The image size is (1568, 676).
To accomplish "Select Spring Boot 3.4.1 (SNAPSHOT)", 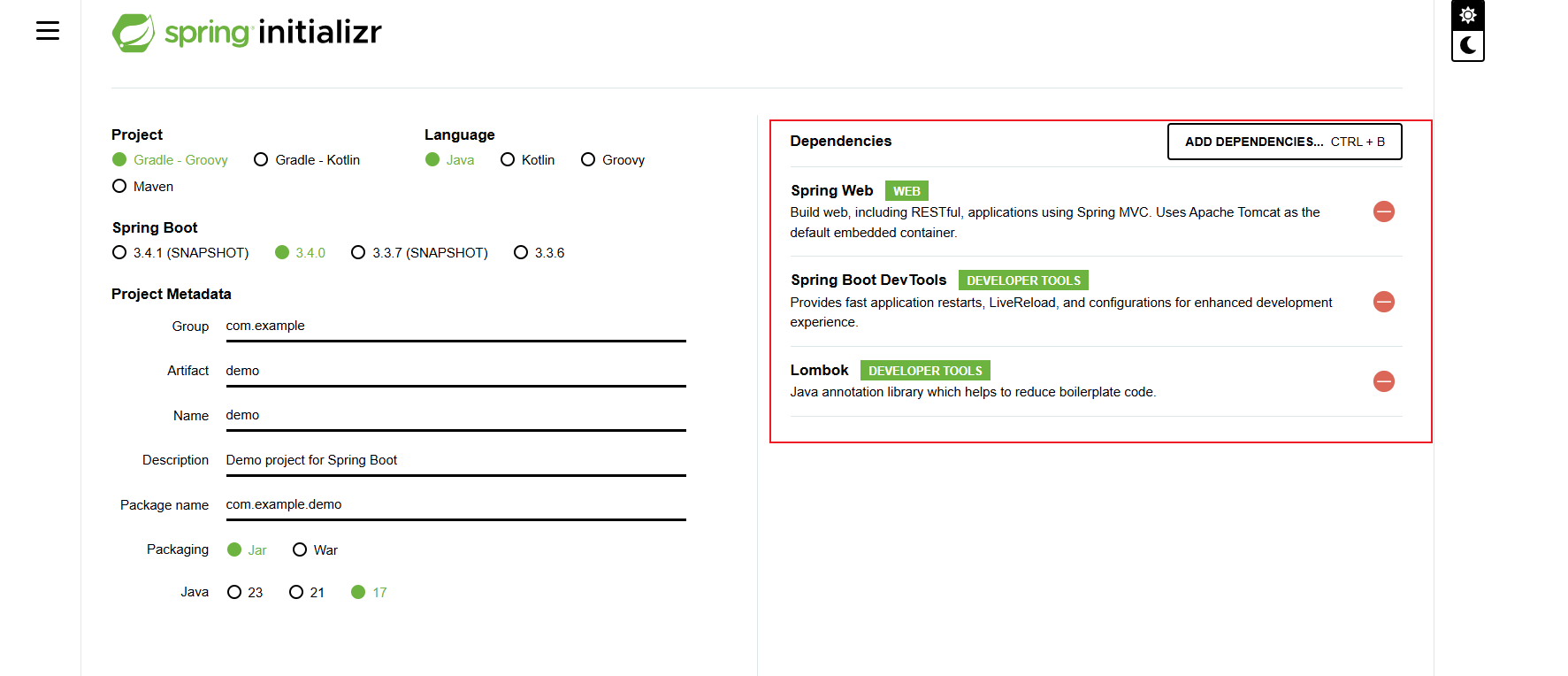I will click(180, 253).
